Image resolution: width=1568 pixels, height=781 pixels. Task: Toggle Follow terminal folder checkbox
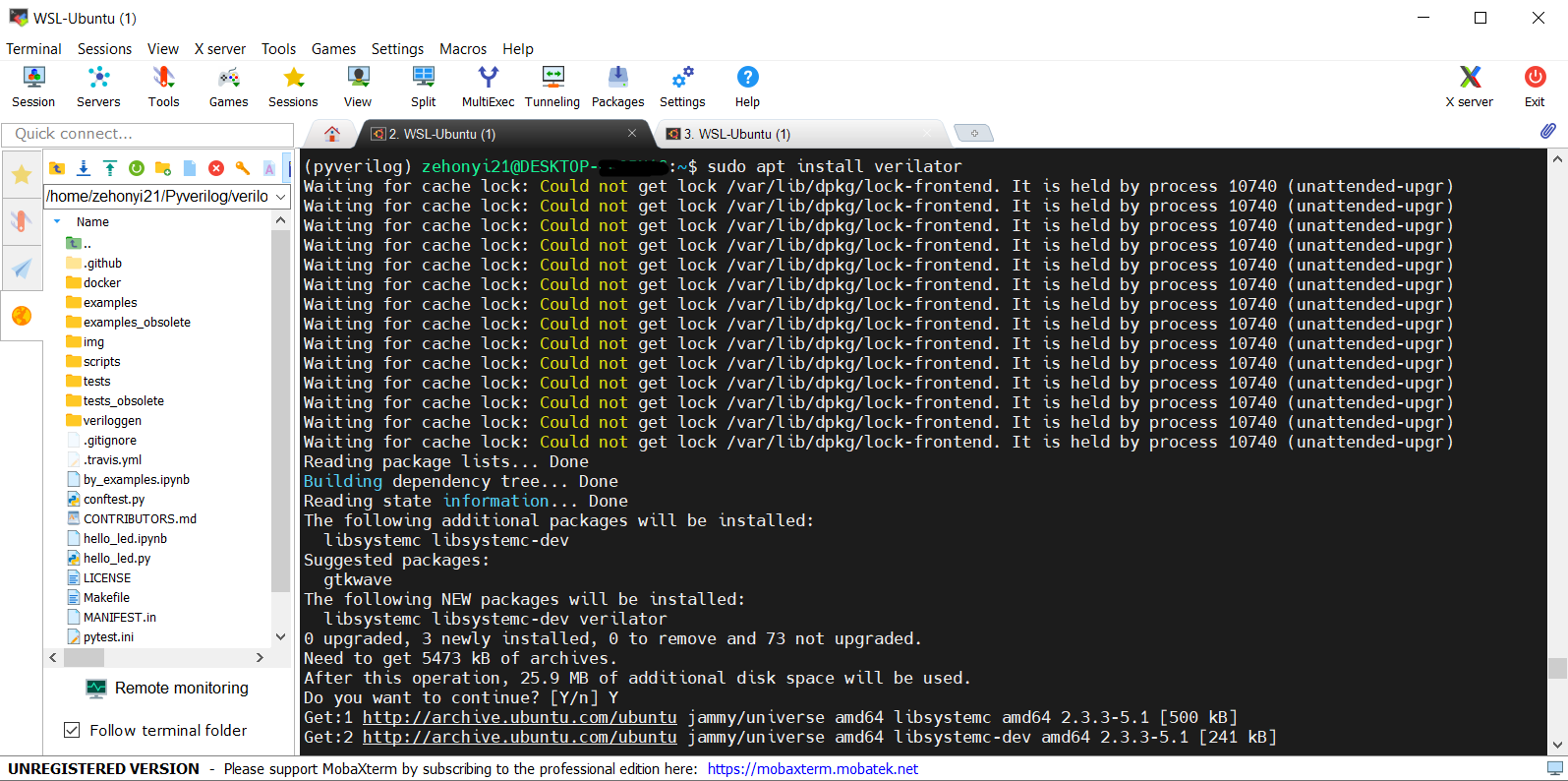[x=72, y=730]
